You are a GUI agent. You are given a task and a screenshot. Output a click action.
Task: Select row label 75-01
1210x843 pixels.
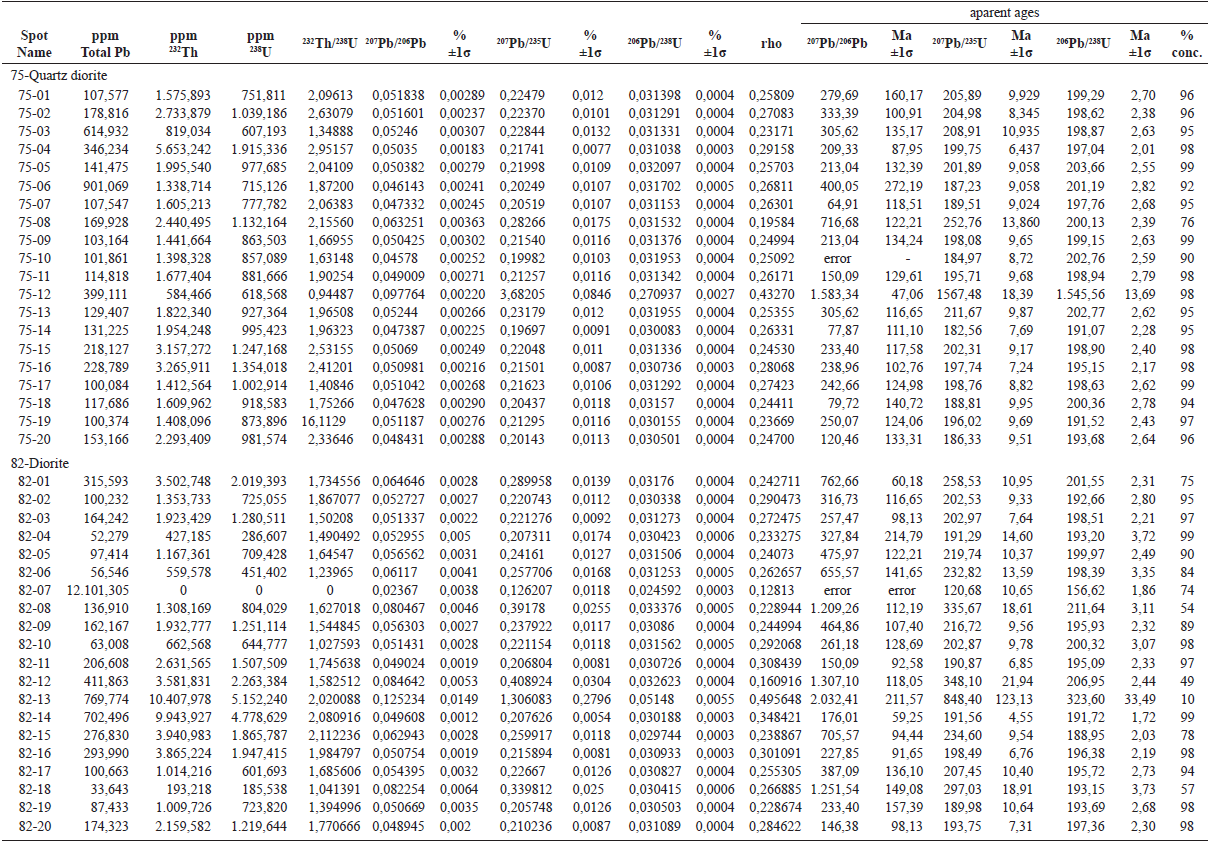30,94
